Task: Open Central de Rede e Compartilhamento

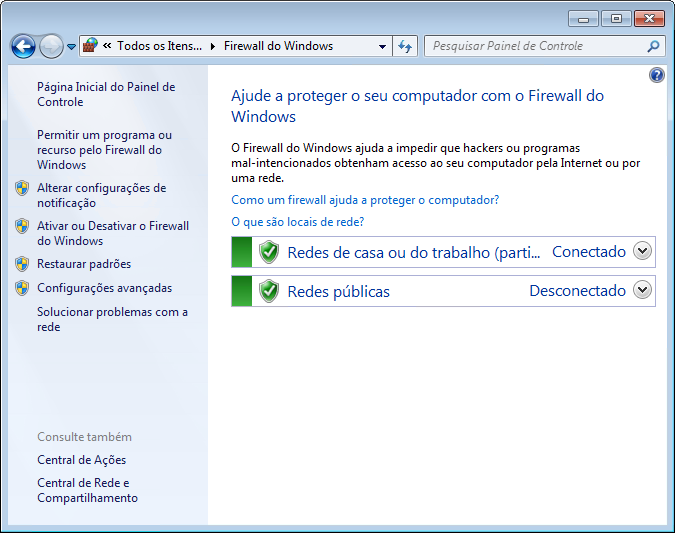Action: [x=87, y=490]
